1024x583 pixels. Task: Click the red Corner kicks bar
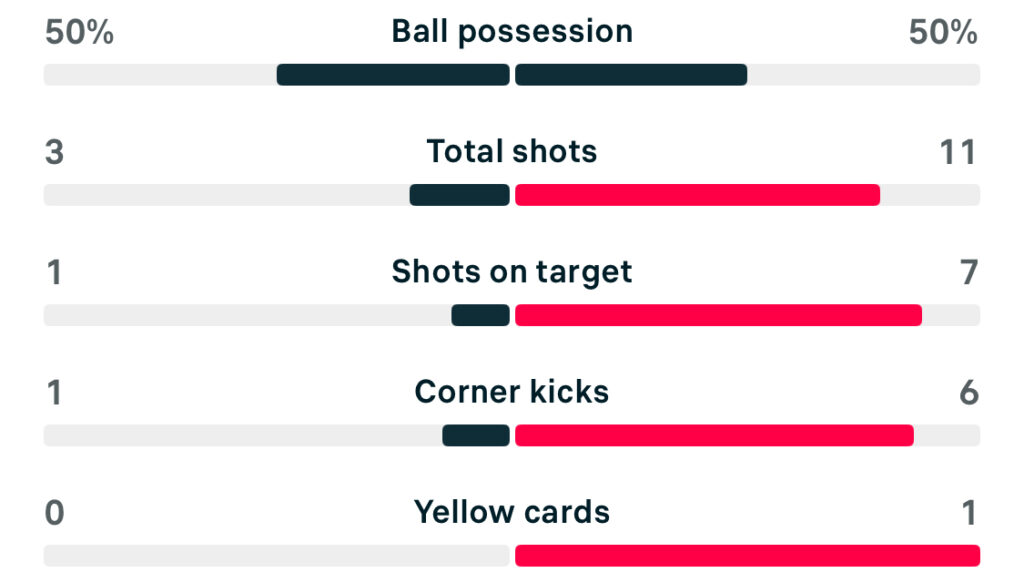point(714,435)
